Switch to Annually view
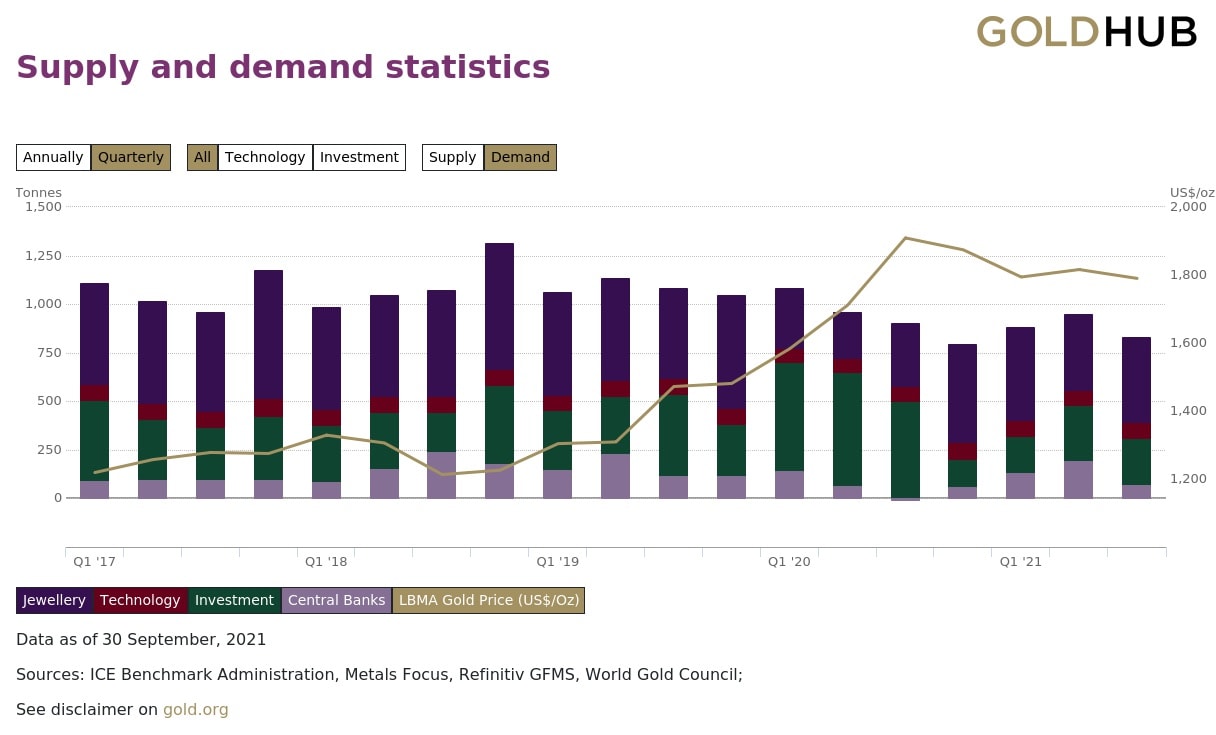Screen dimensions: 1216x735 [53, 158]
